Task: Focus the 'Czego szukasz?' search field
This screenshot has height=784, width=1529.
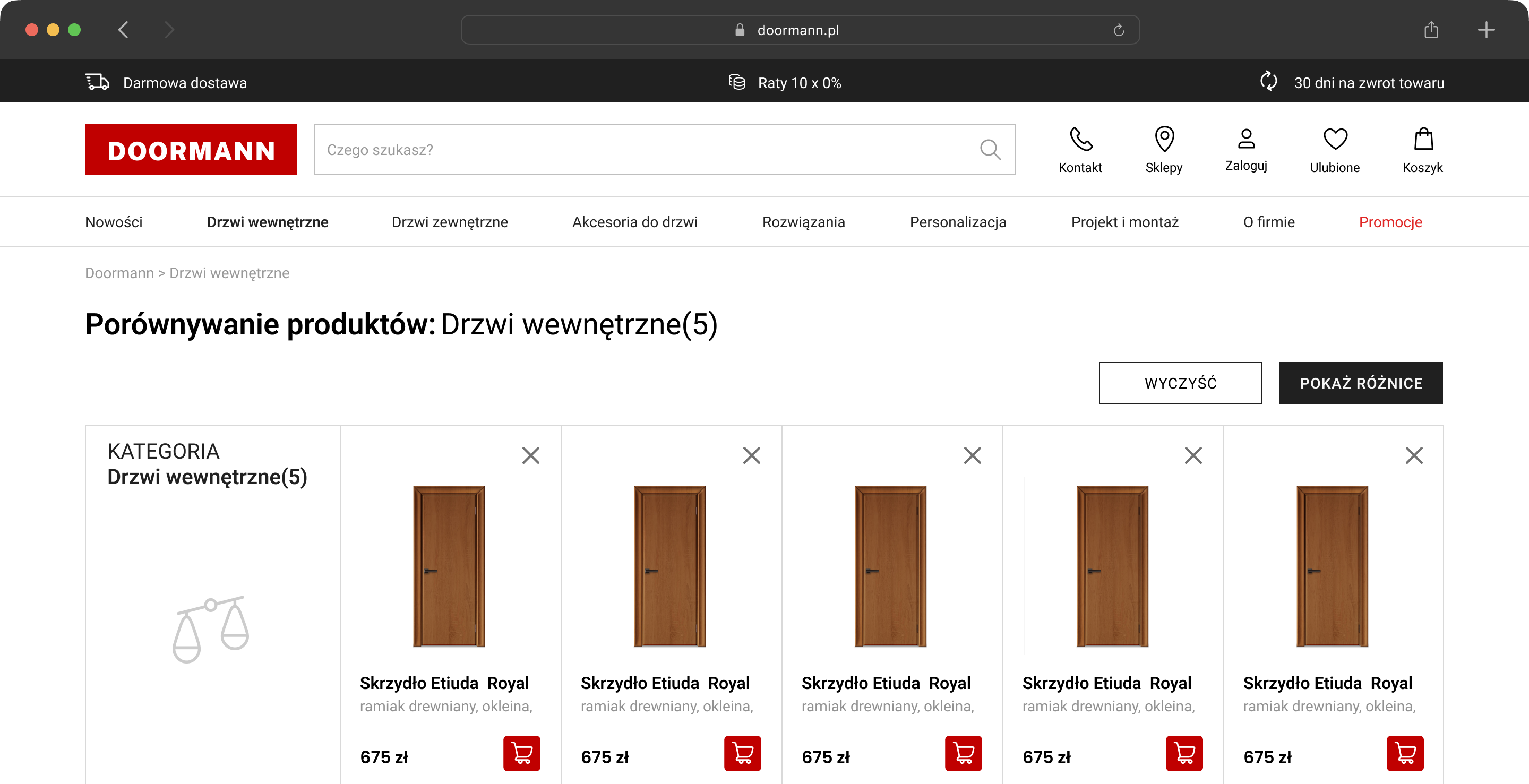Action: click(641, 150)
